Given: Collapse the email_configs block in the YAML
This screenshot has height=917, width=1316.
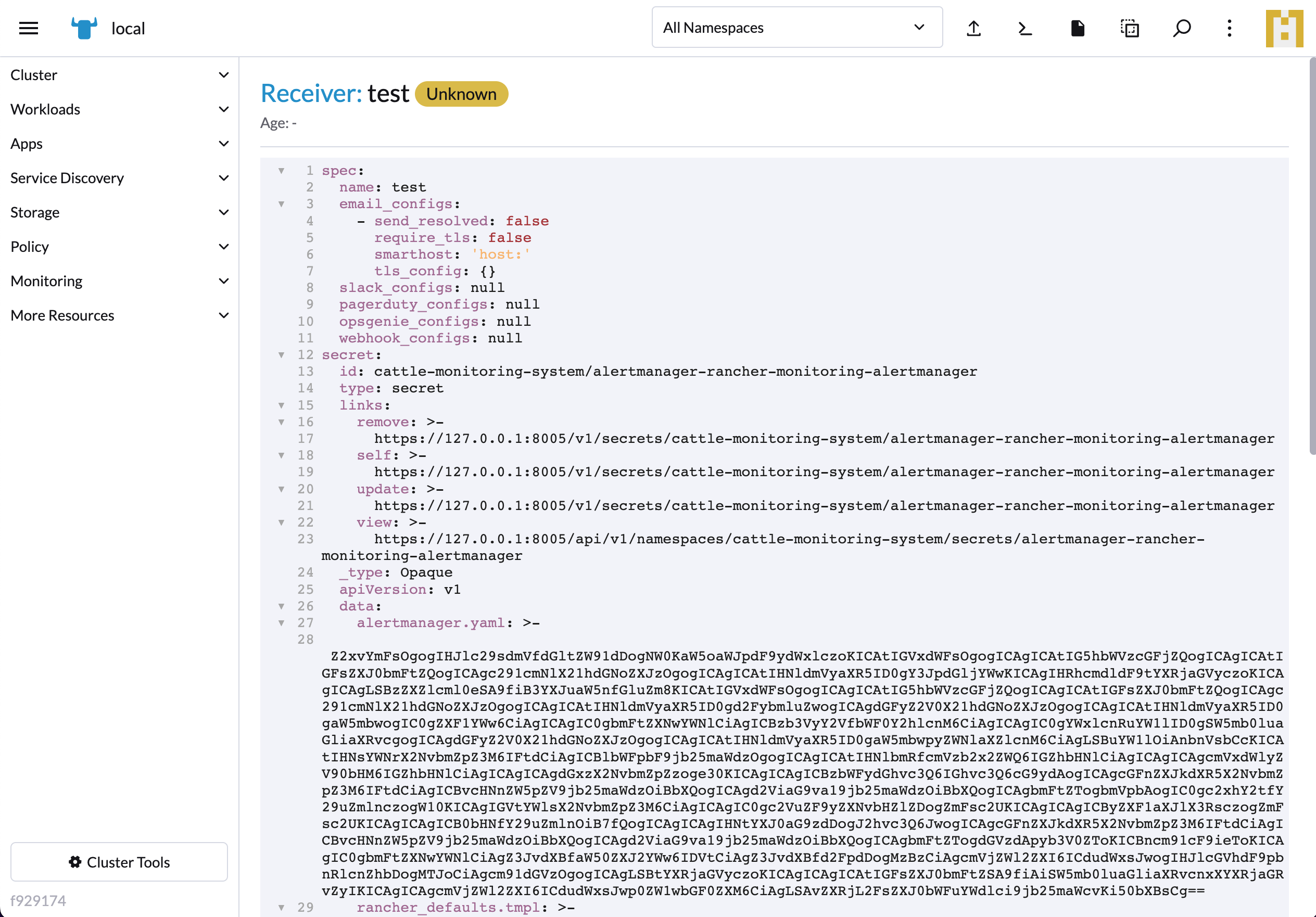Looking at the screenshot, I should [x=282, y=203].
